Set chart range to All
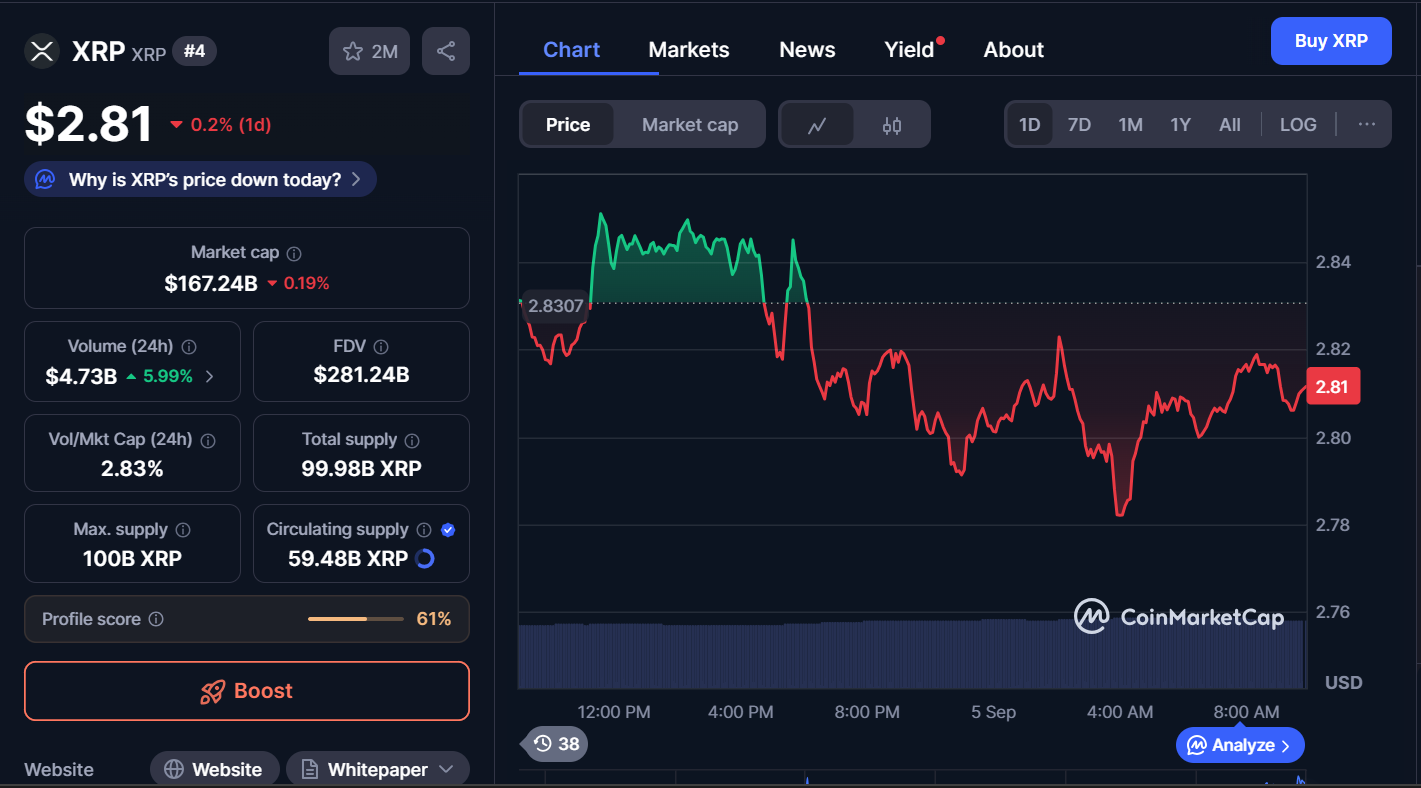Image resolution: width=1421 pixels, height=788 pixels. click(1230, 125)
